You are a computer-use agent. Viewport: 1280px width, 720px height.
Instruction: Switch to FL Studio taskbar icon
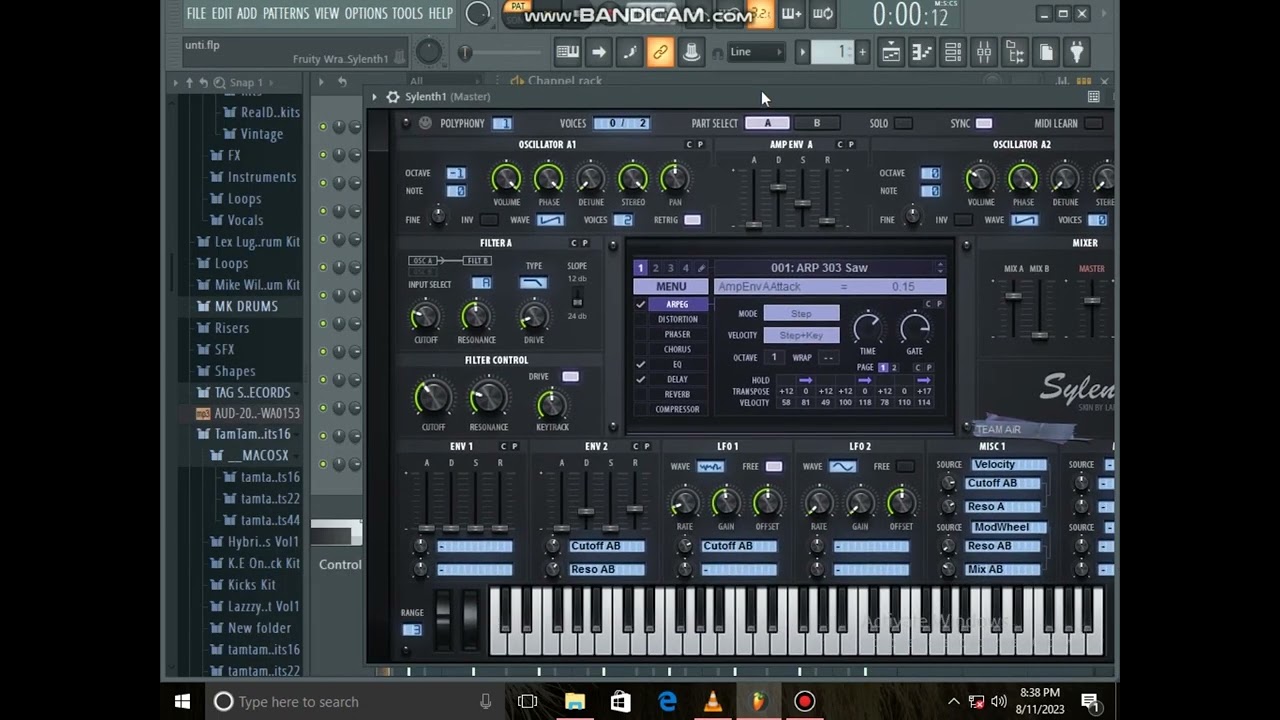point(759,701)
